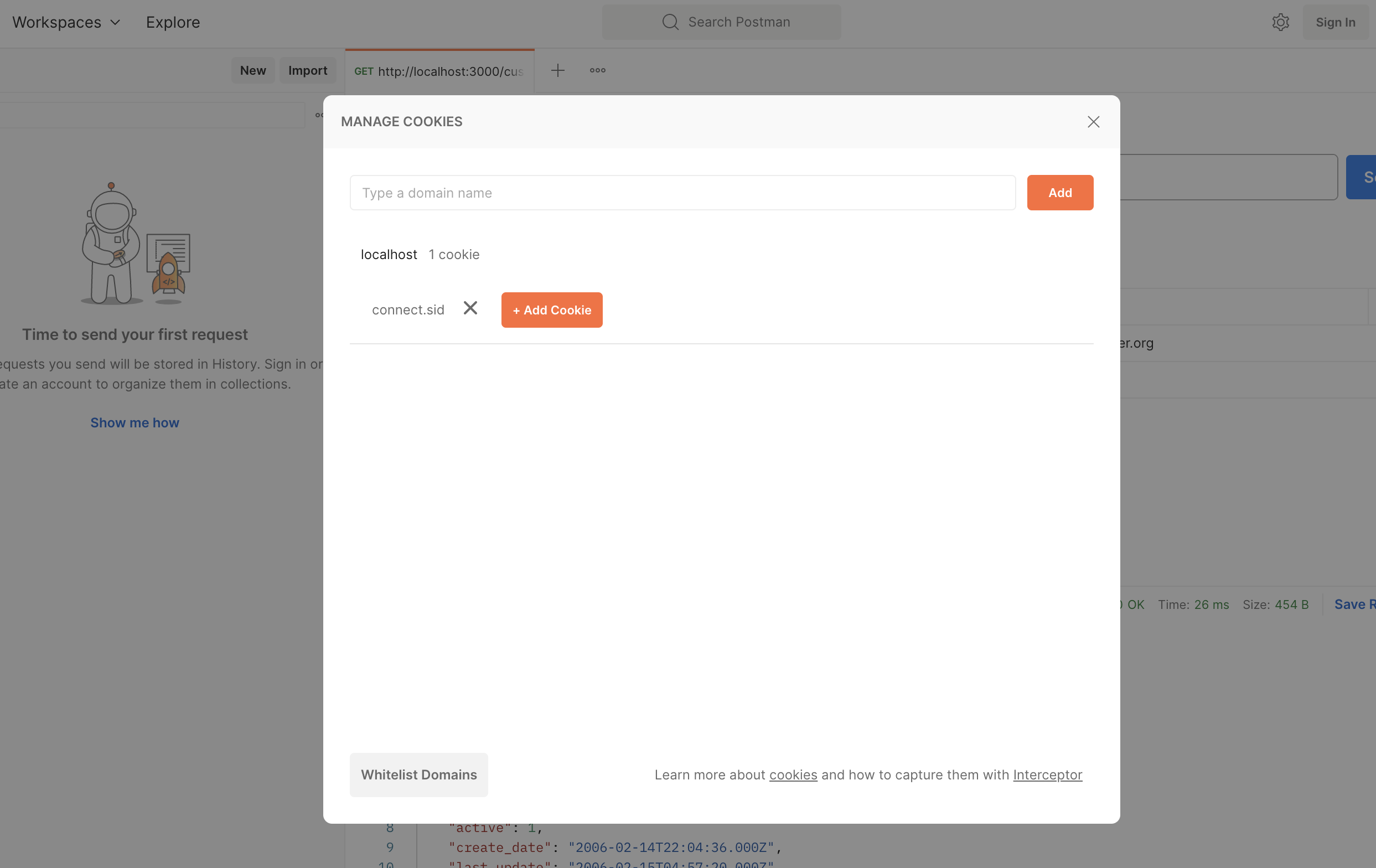The width and height of the screenshot is (1376, 868).
Task: Close the Manage Cookies dialog
Action: click(1093, 122)
